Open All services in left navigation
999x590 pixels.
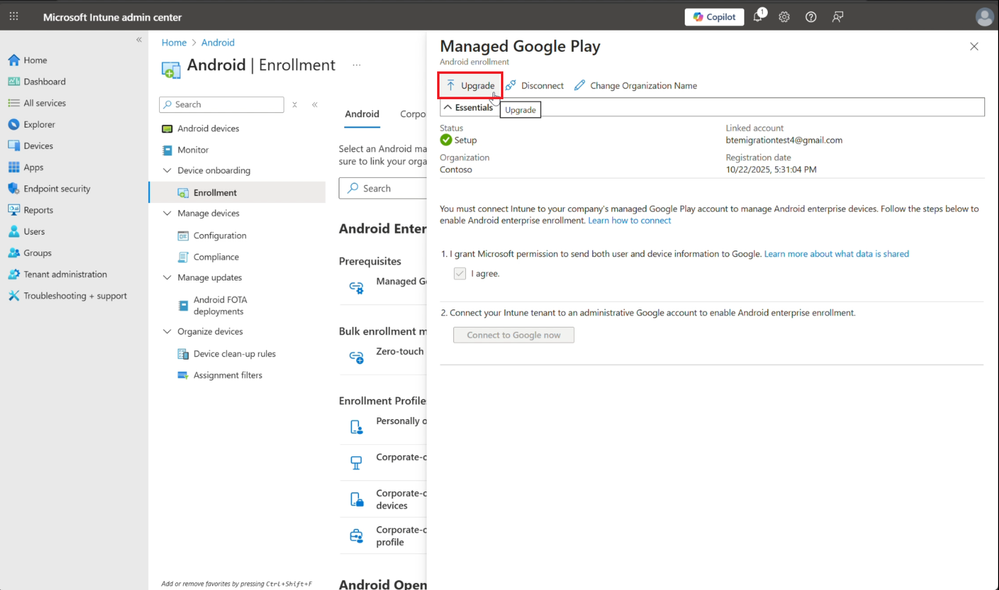[x=37, y=103]
